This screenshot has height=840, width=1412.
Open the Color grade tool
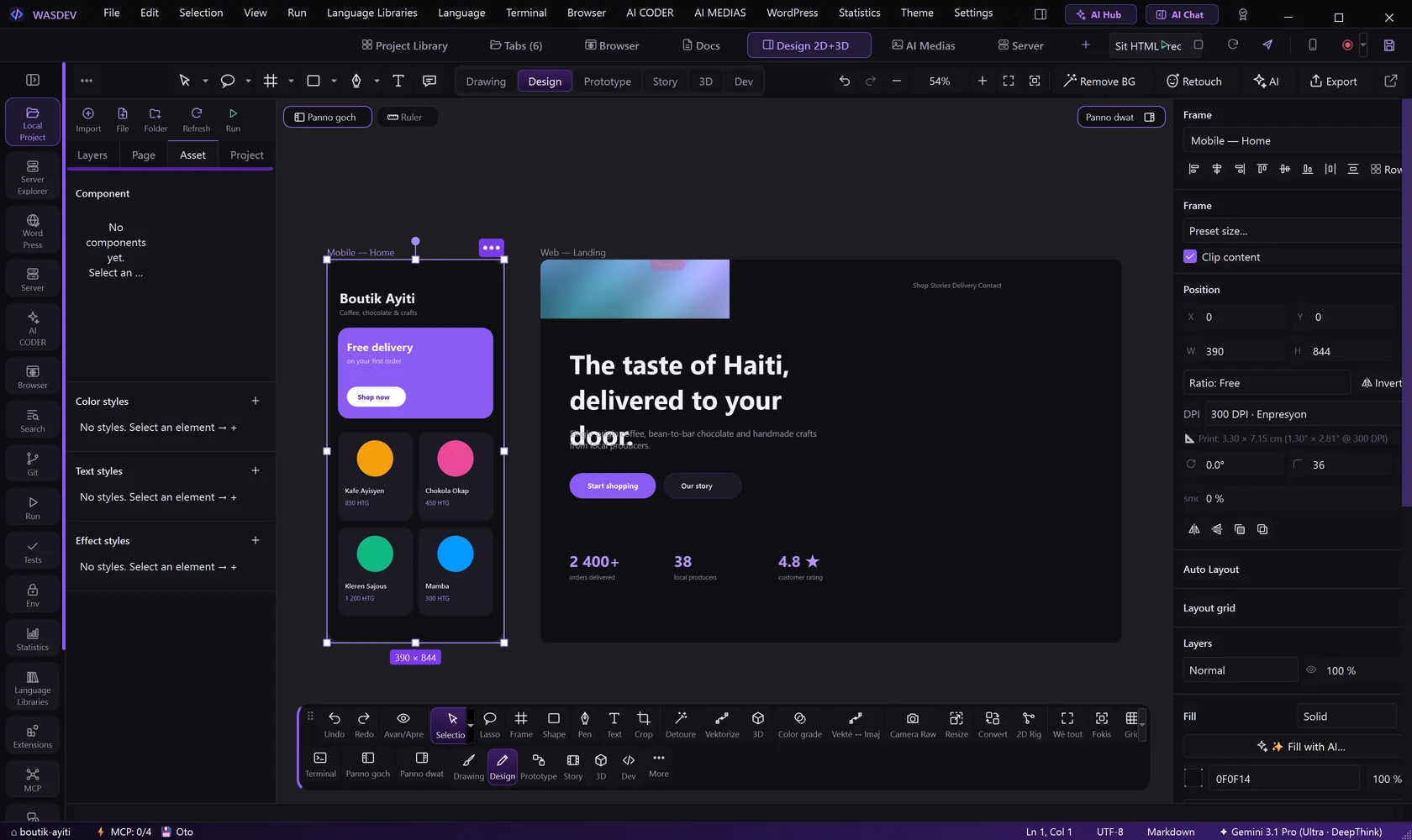(x=800, y=724)
